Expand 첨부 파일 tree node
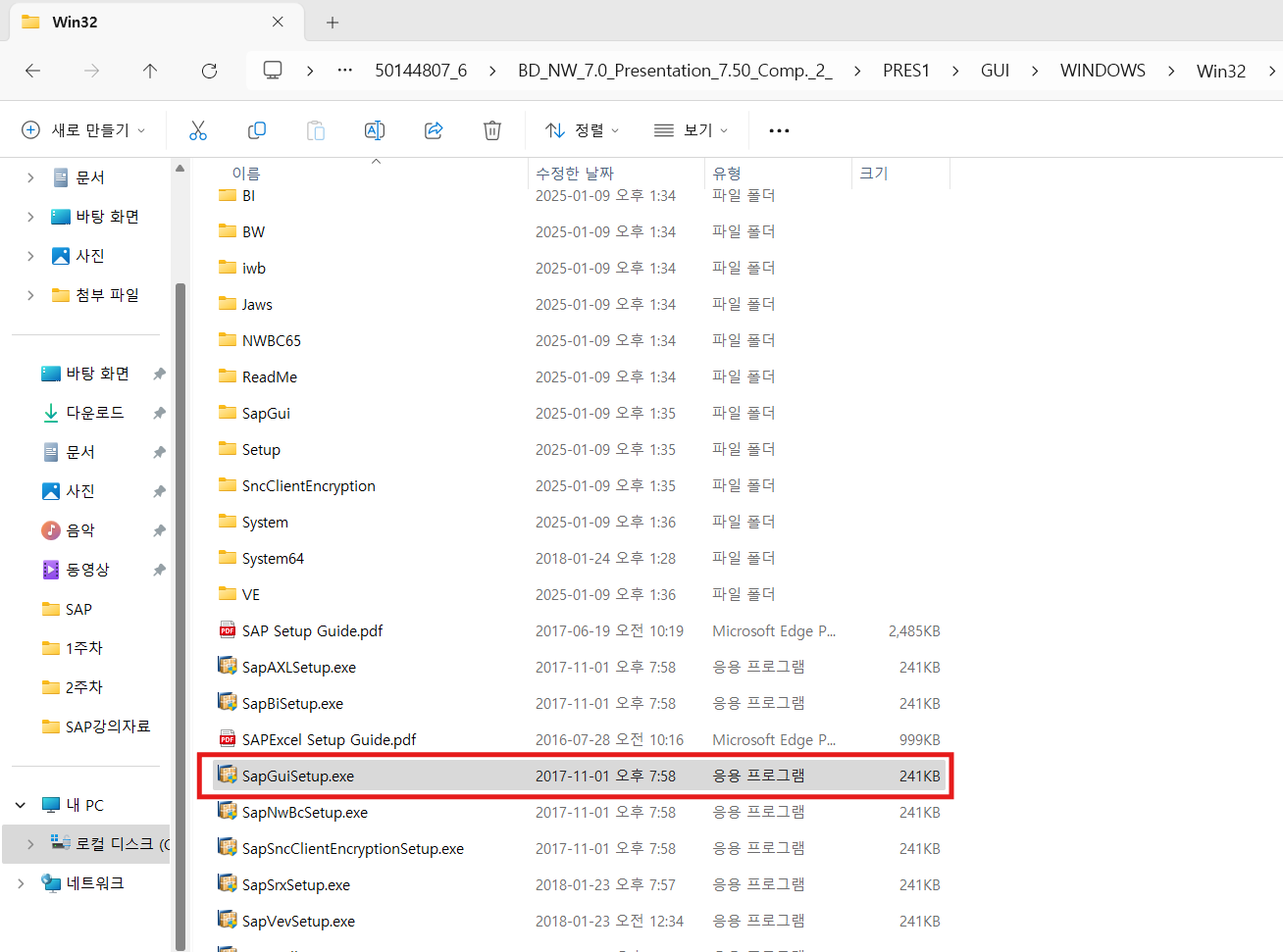 30,295
